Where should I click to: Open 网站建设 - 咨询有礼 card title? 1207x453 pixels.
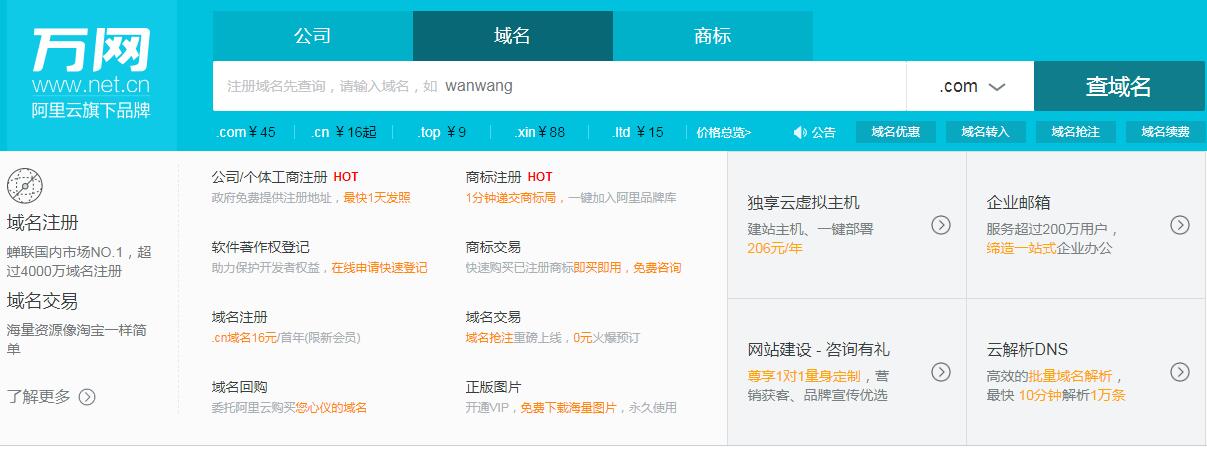(x=819, y=349)
